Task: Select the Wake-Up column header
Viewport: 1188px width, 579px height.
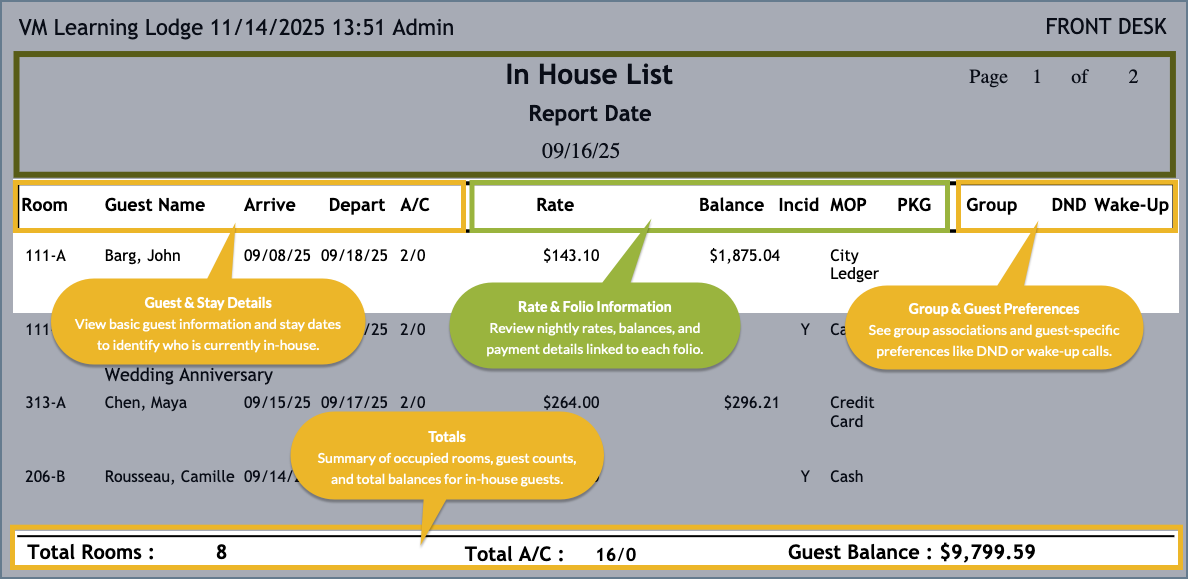Action: [1131, 205]
